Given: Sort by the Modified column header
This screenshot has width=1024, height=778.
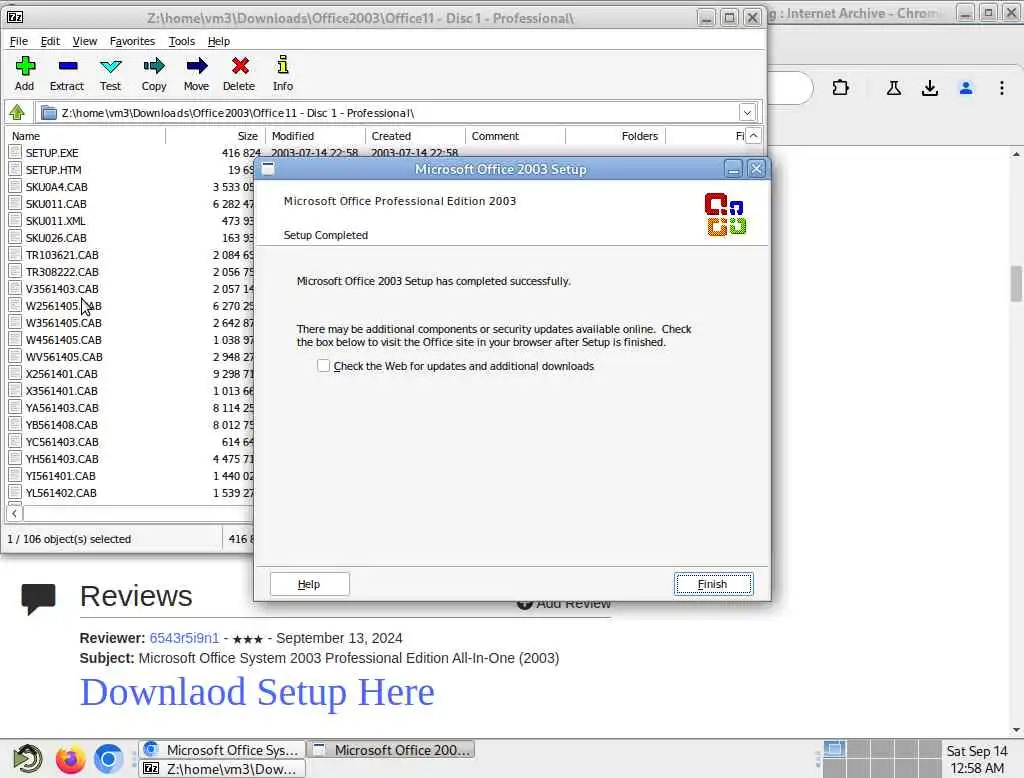Looking at the screenshot, I should [315, 136].
